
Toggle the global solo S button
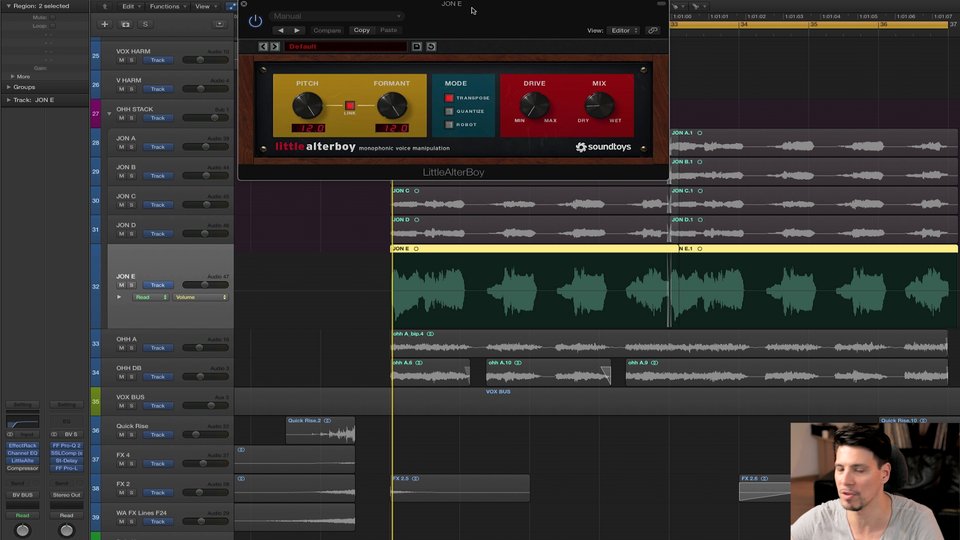[x=145, y=24]
